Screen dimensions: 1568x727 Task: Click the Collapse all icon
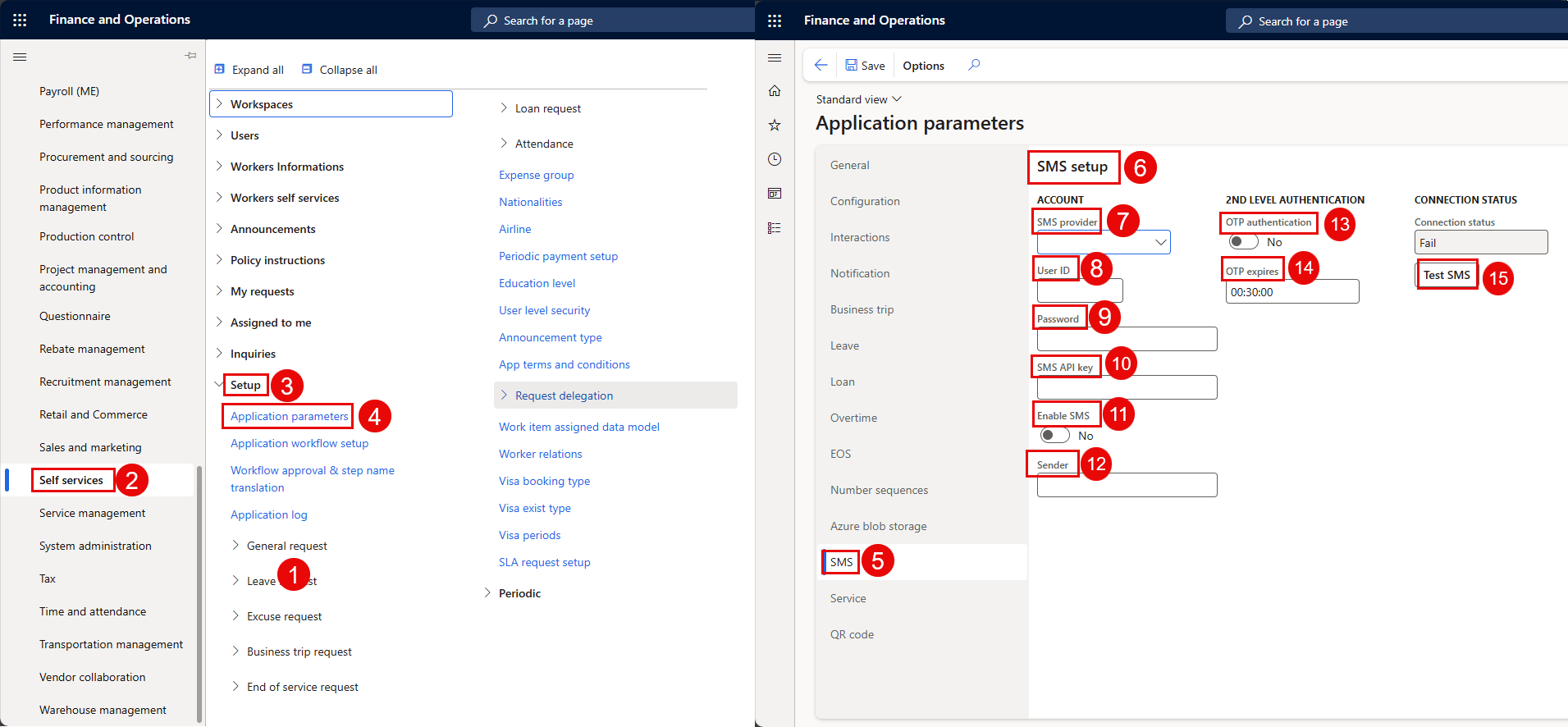point(307,69)
